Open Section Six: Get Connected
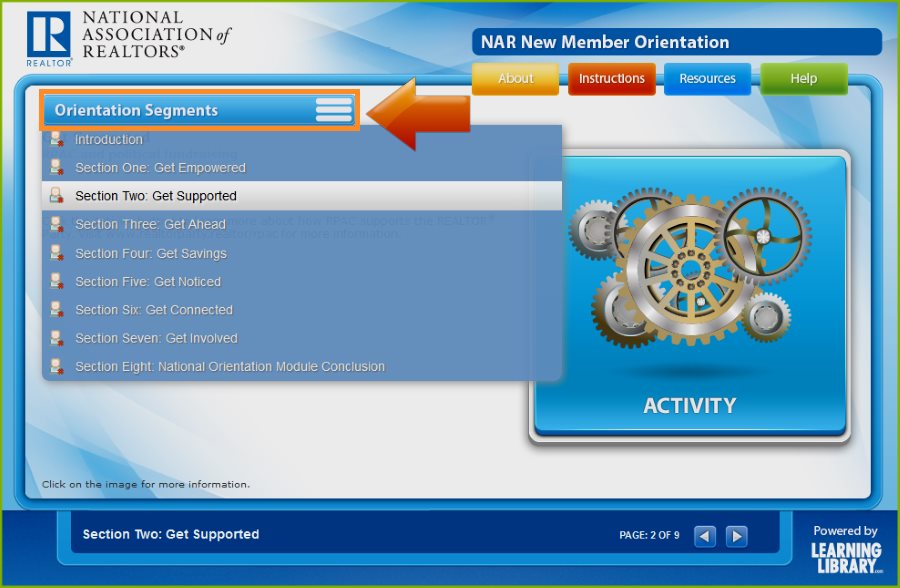 154,310
